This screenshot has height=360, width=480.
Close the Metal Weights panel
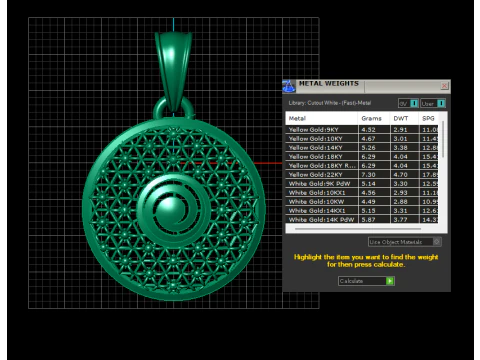coord(444,86)
